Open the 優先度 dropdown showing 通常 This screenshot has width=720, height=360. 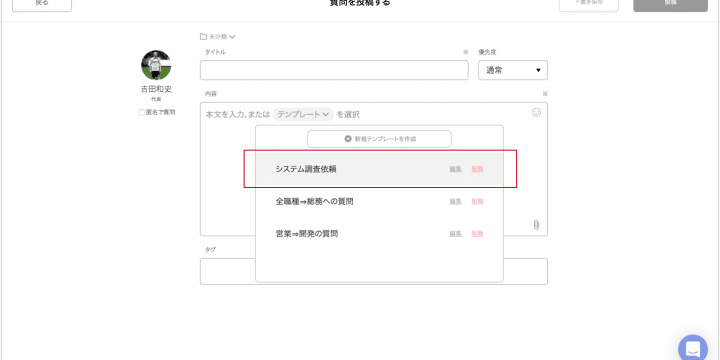513,70
